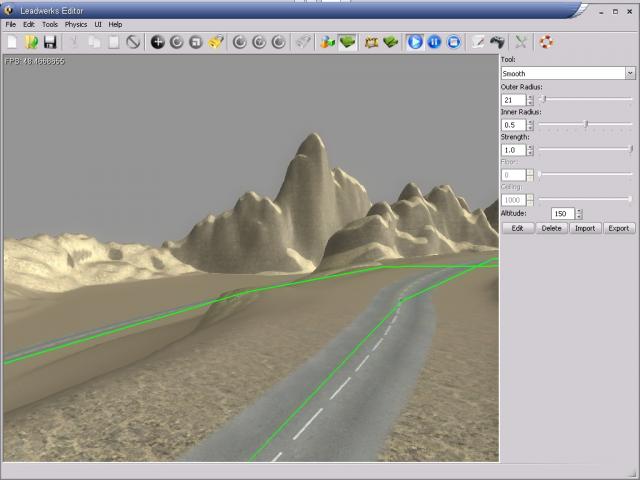Screen dimensions: 640x480
Task: Click the Delete button in the terrain panel
Action: [551, 228]
